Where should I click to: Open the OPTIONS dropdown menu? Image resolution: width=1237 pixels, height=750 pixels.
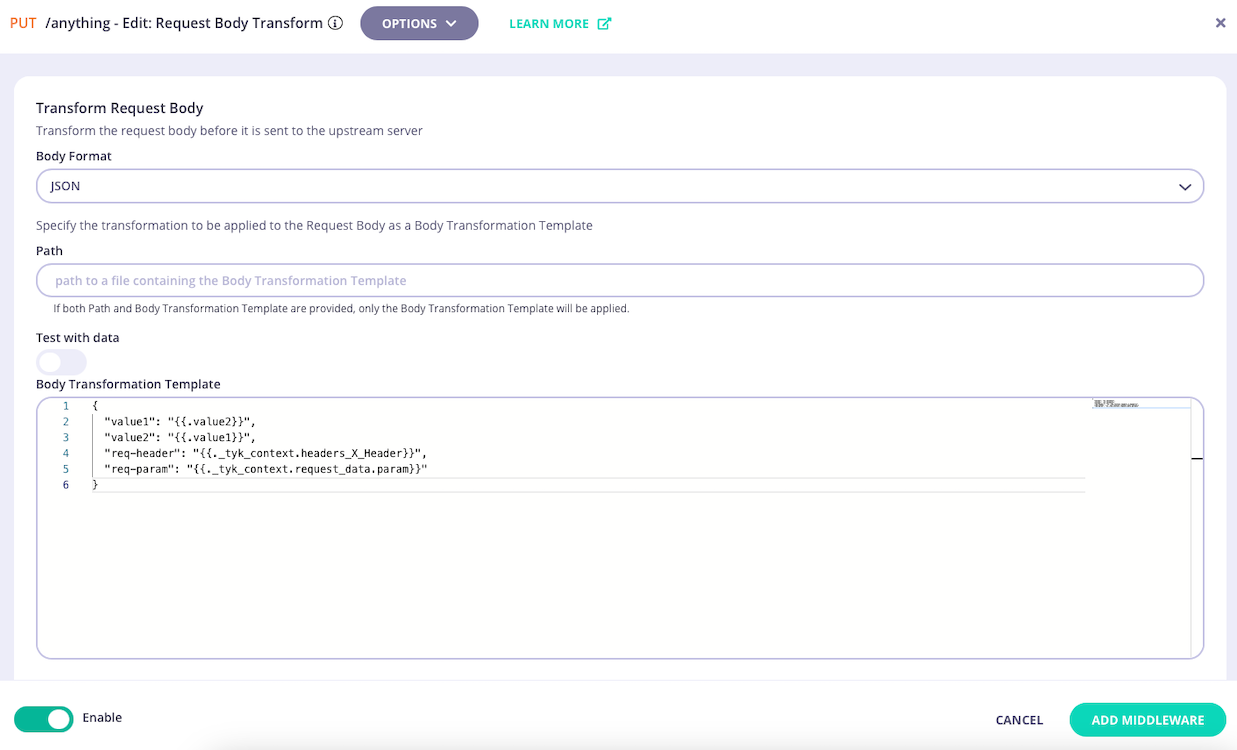419,23
